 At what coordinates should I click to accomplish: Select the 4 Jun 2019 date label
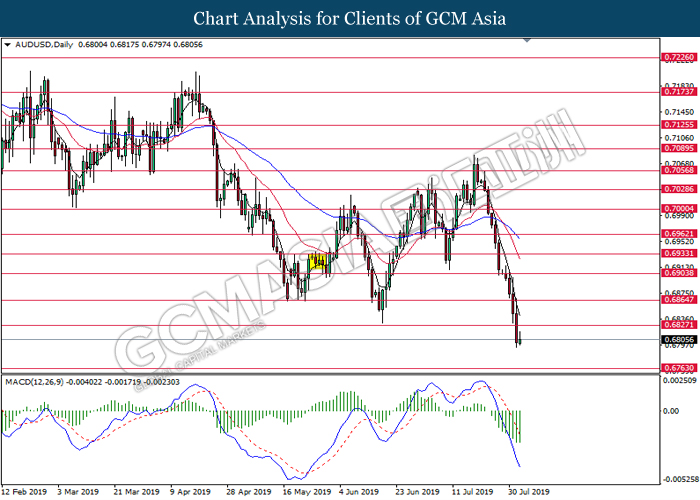[x=356, y=492]
